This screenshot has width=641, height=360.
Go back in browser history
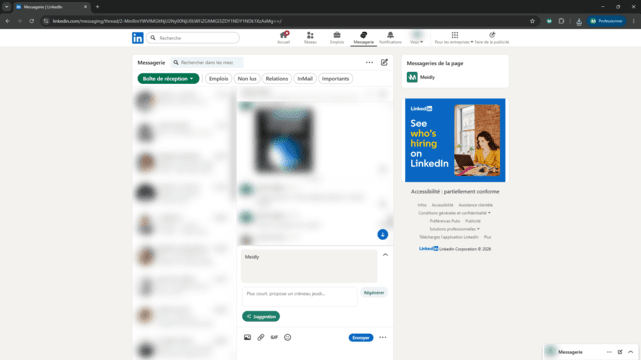tap(7, 21)
